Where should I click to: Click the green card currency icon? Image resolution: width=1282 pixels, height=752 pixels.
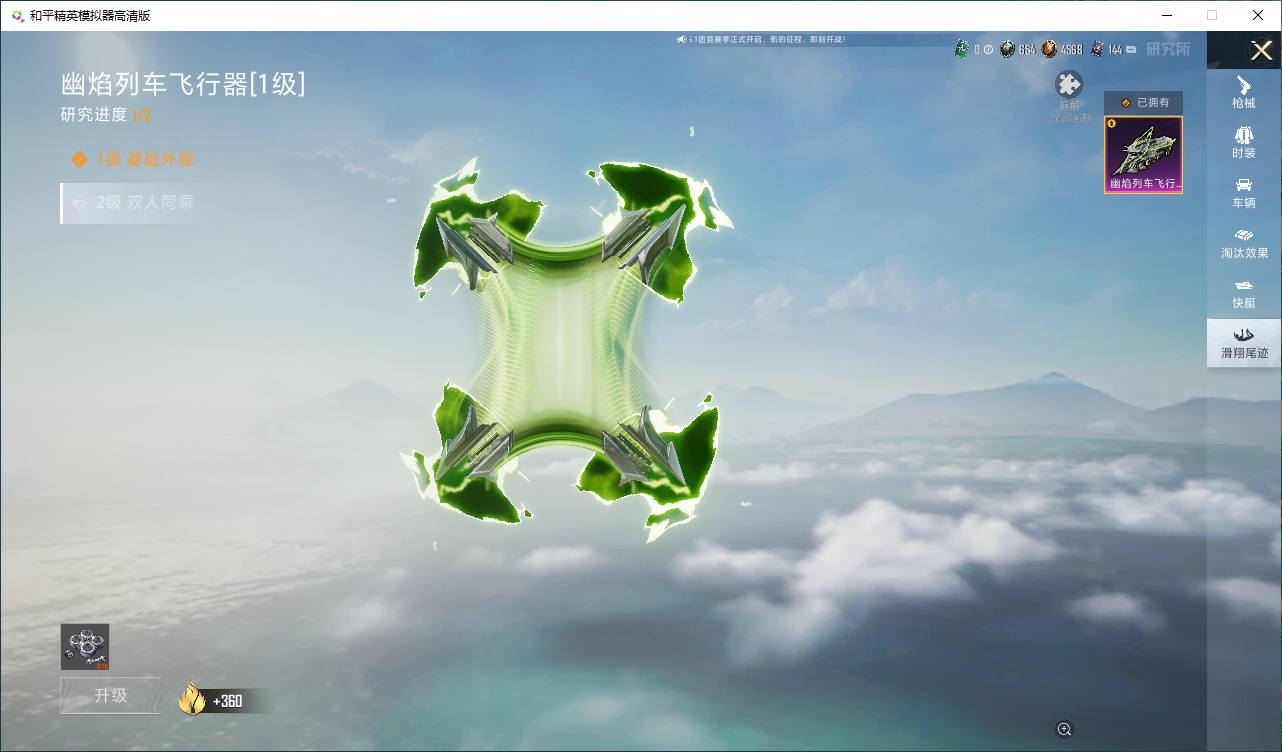pyautogui.click(x=962, y=49)
